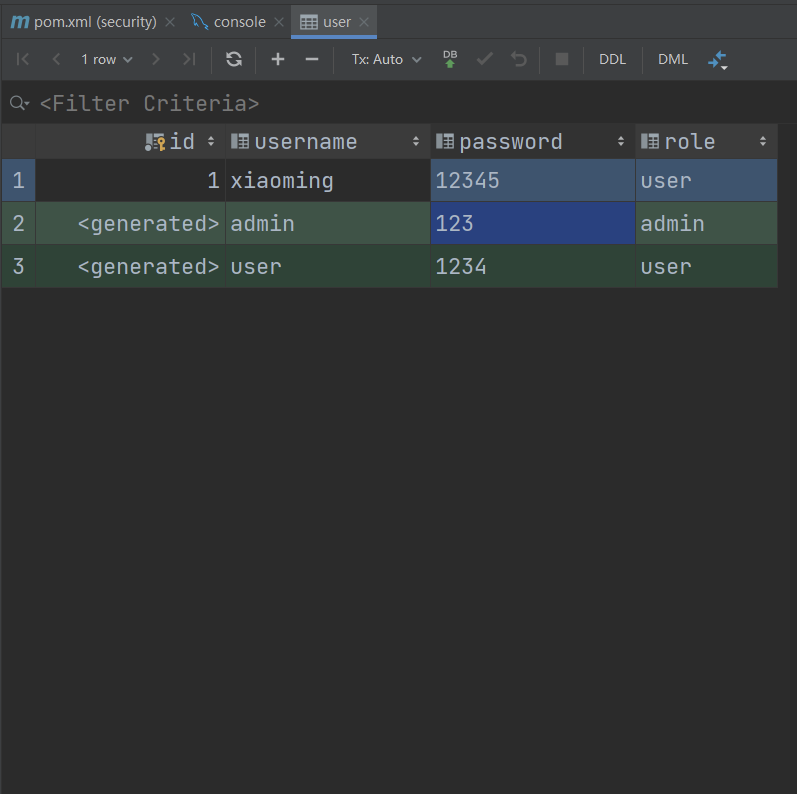Screen dimensions: 797x794
Task: Sort by the role column arrows
Action: 763,142
